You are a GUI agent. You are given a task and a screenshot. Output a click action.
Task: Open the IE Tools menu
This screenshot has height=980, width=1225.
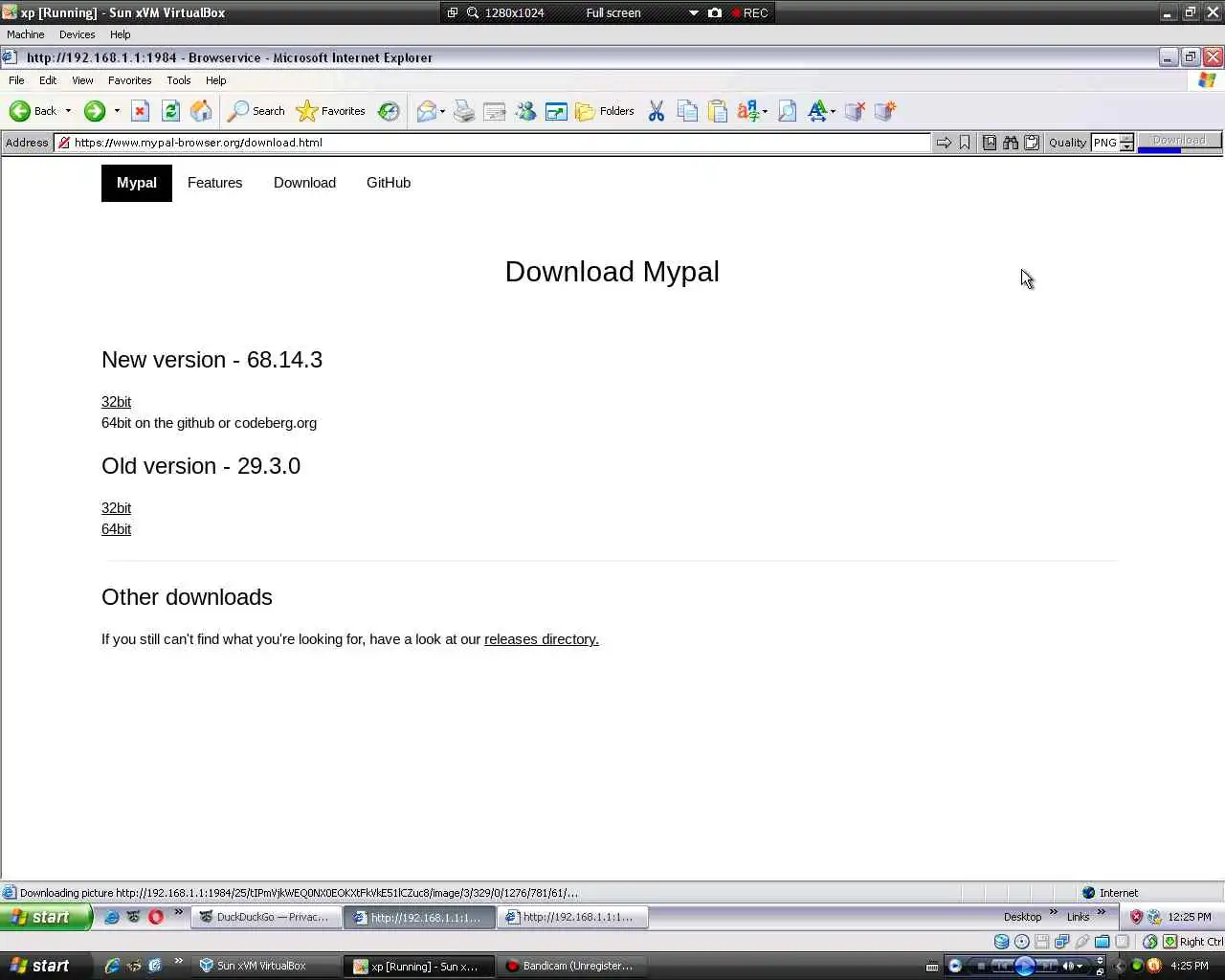[x=179, y=80]
